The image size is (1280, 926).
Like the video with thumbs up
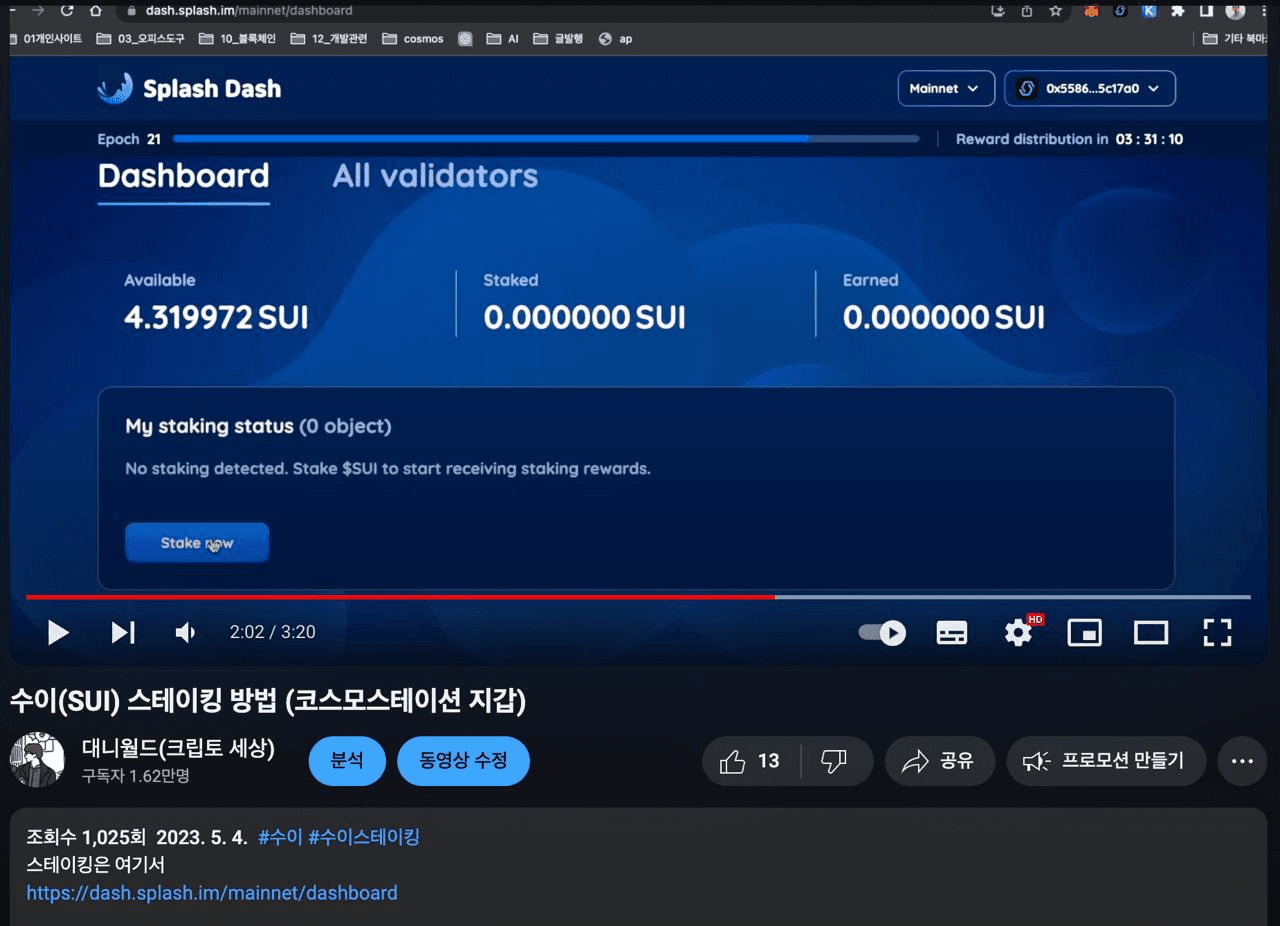751,762
